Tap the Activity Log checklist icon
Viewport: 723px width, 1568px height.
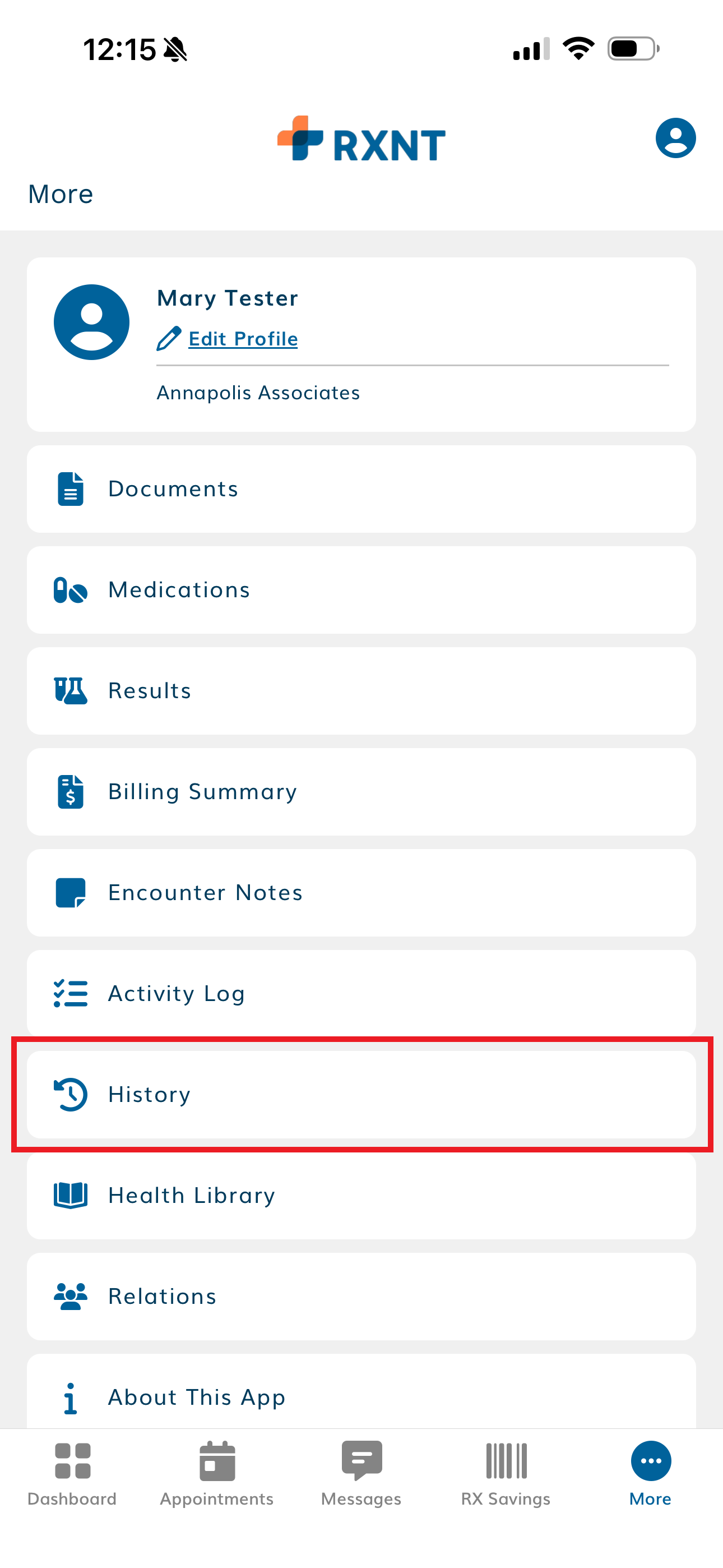[x=71, y=993]
